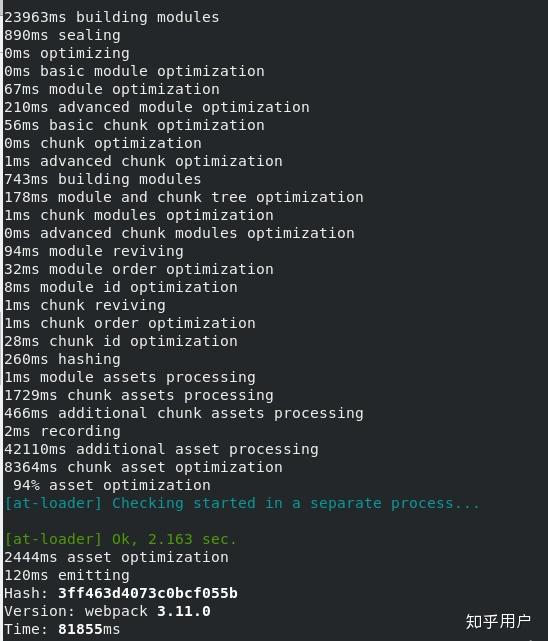Click the 743ms building modules line
The height and width of the screenshot is (641, 548).
click(103, 179)
